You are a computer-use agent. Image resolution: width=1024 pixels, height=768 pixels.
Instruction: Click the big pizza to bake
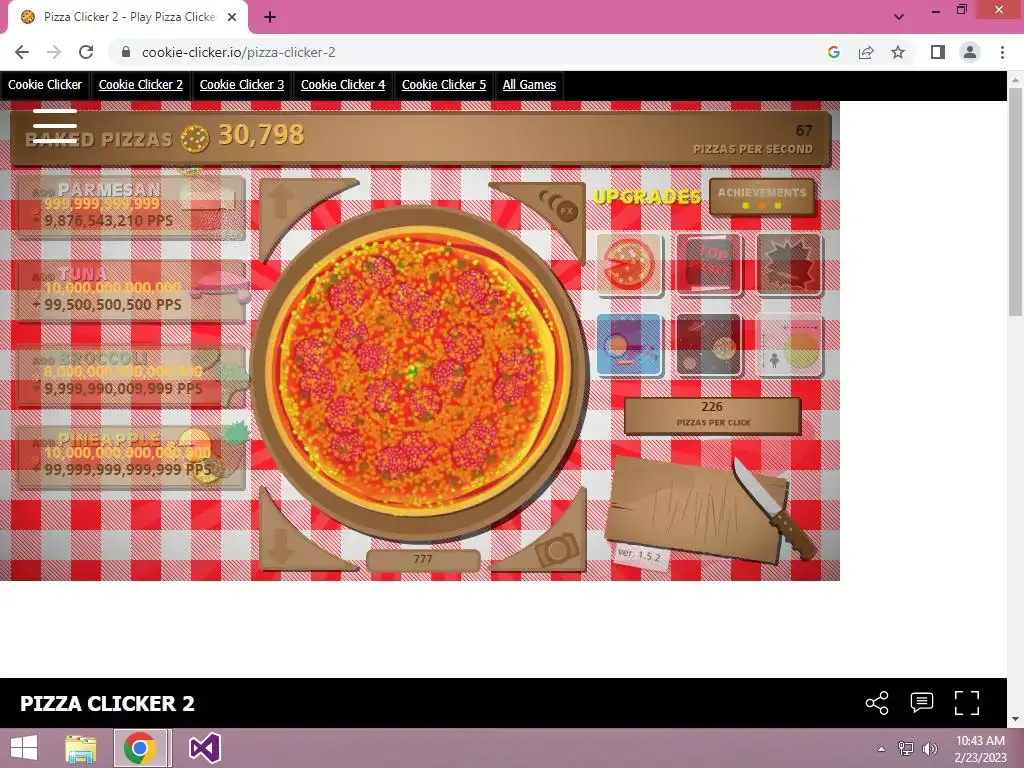pyautogui.click(x=419, y=372)
